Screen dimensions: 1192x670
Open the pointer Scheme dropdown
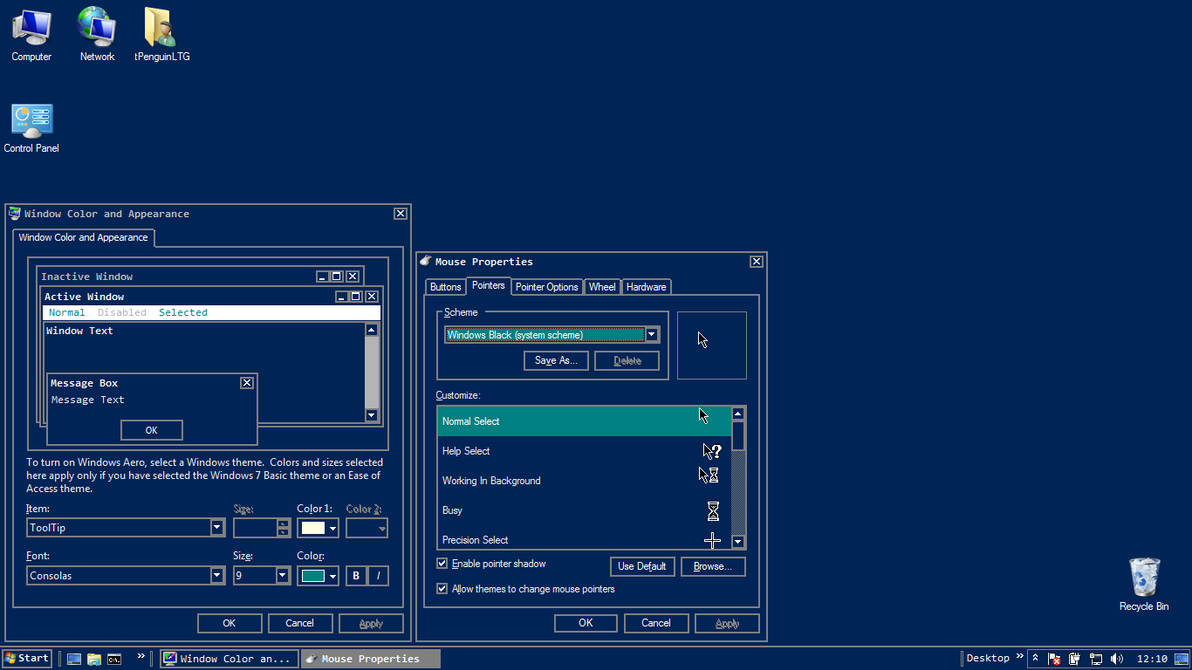pyautogui.click(x=653, y=334)
